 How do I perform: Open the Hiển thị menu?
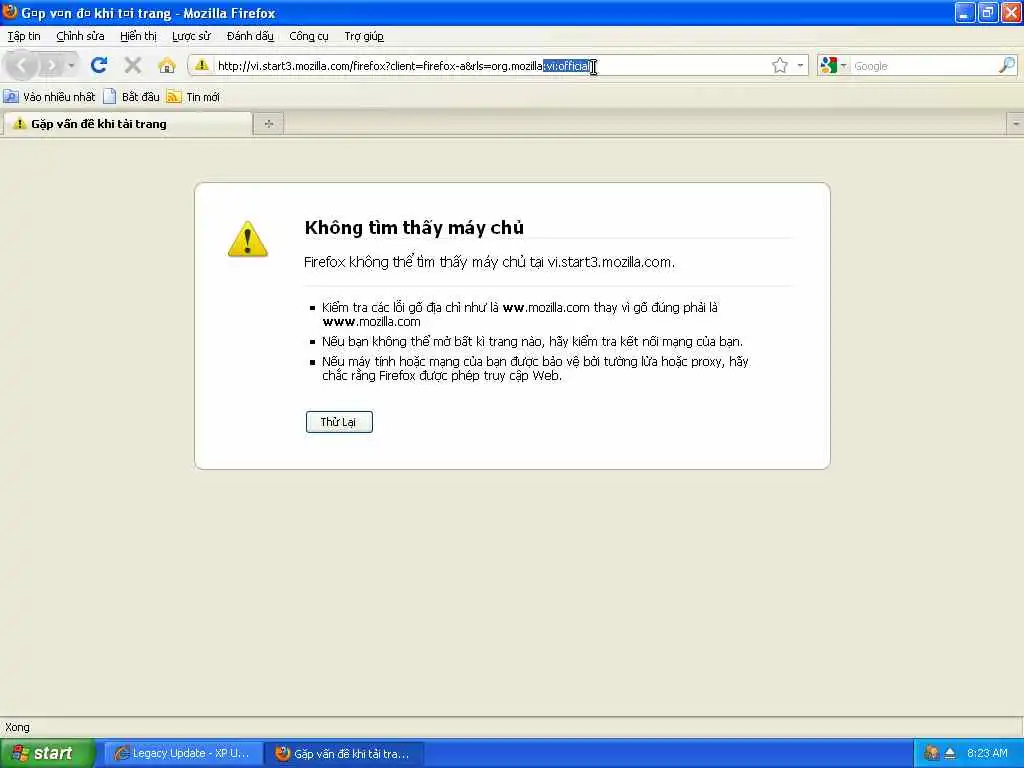click(x=138, y=37)
